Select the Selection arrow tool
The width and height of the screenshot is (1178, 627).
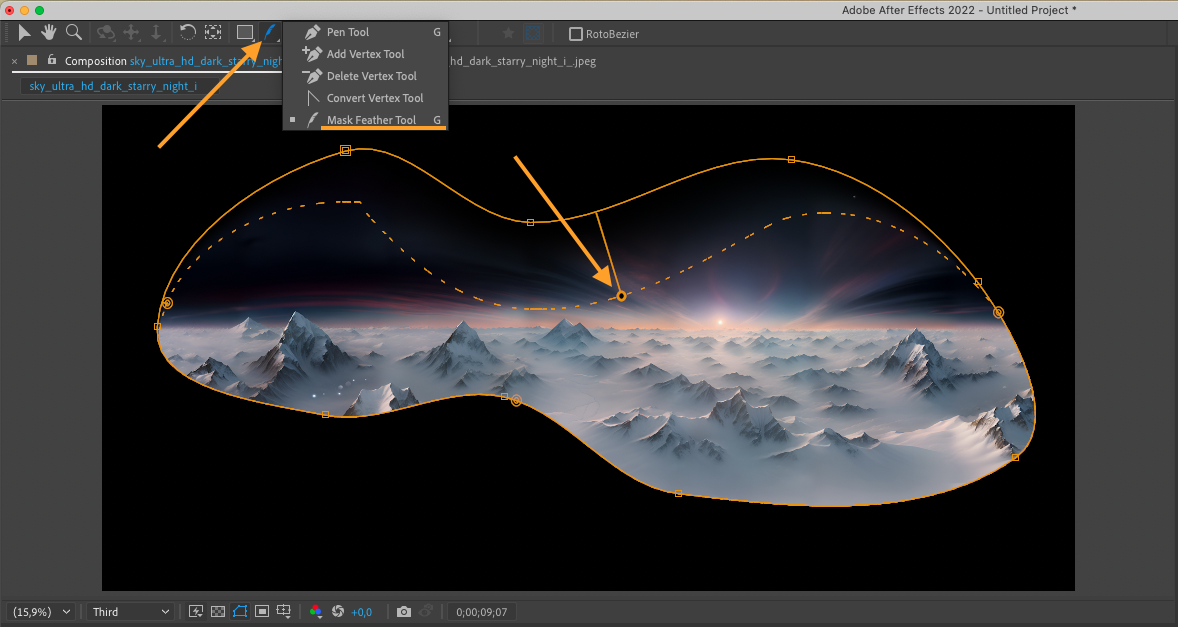click(x=25, y=32)
